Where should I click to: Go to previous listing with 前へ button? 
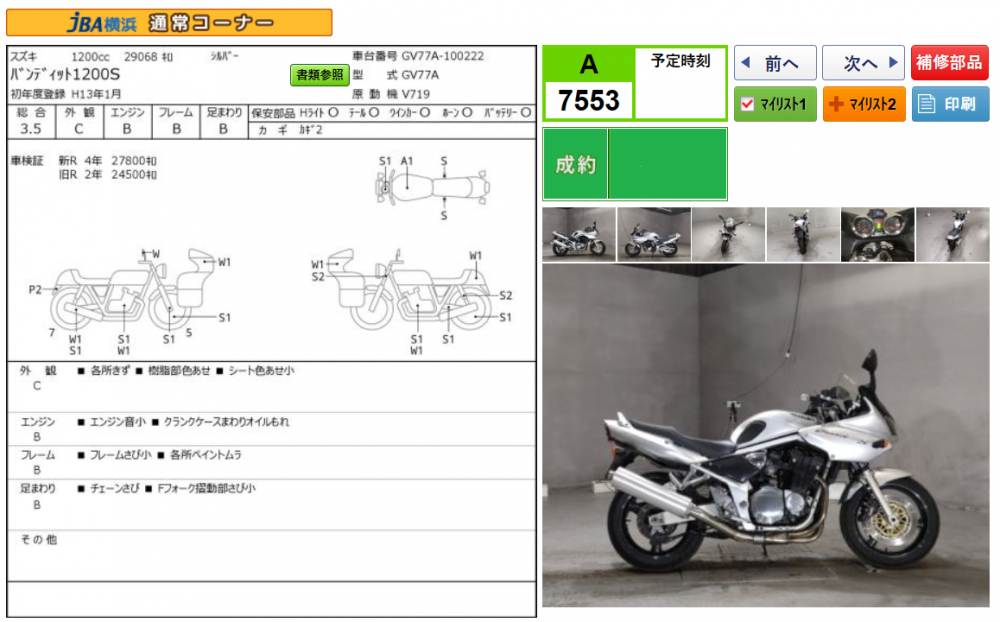pos(775,63)
